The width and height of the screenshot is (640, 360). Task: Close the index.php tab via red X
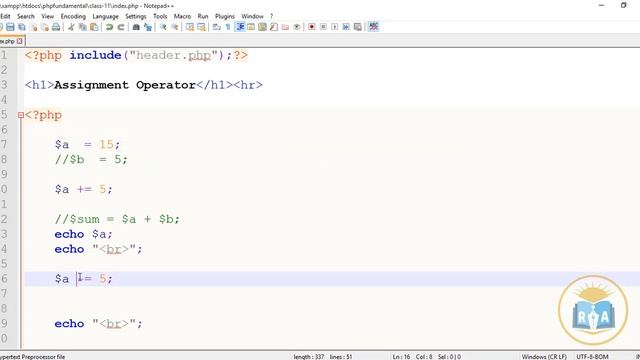[20, 41]
